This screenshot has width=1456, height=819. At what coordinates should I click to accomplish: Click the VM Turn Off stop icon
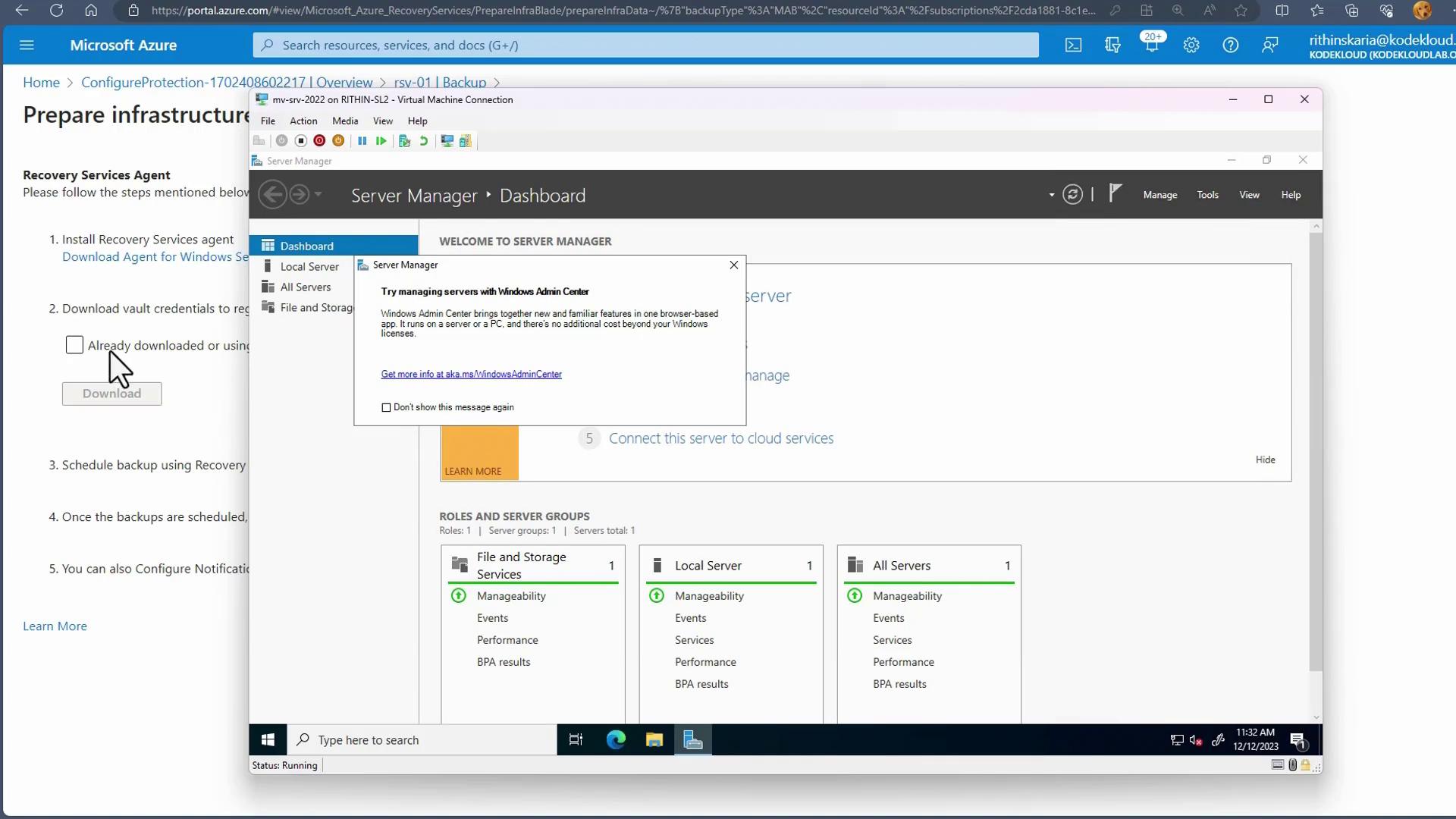301,141
